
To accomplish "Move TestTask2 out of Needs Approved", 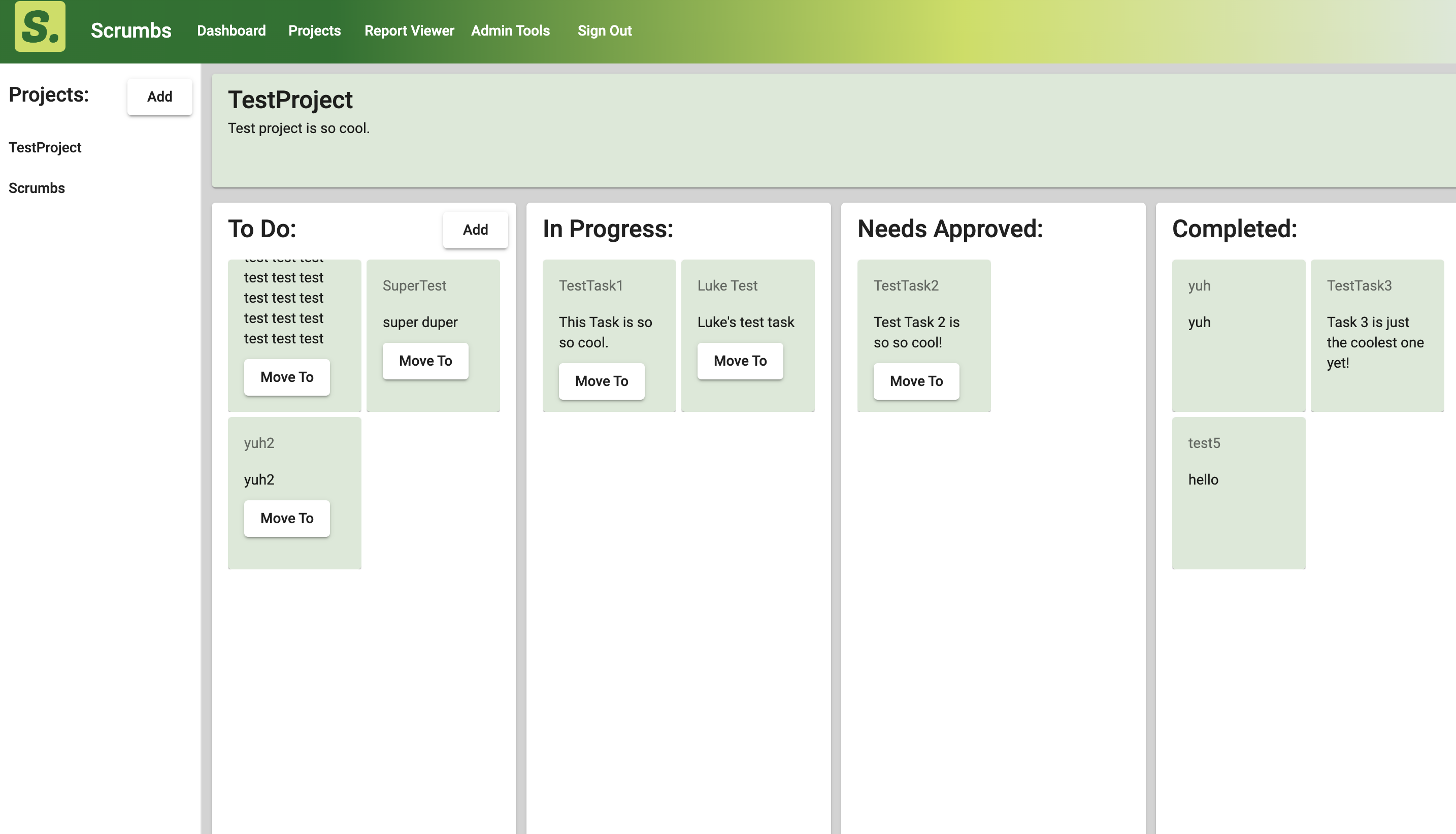I will 916,381.
